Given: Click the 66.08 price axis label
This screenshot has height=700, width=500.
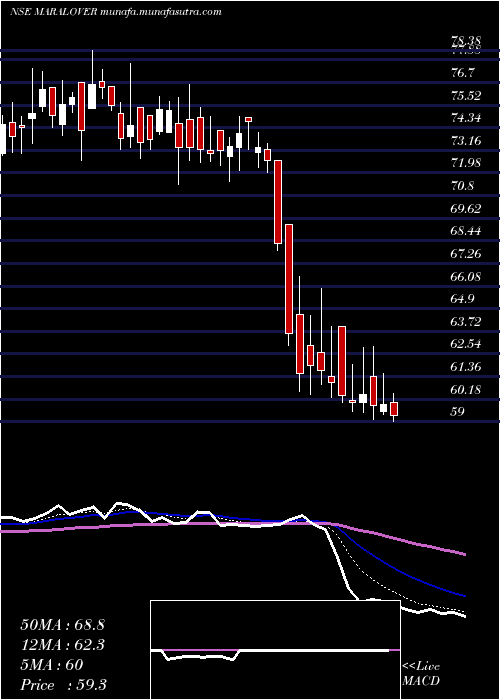Looking at the screenshot, I should (467, 277).
